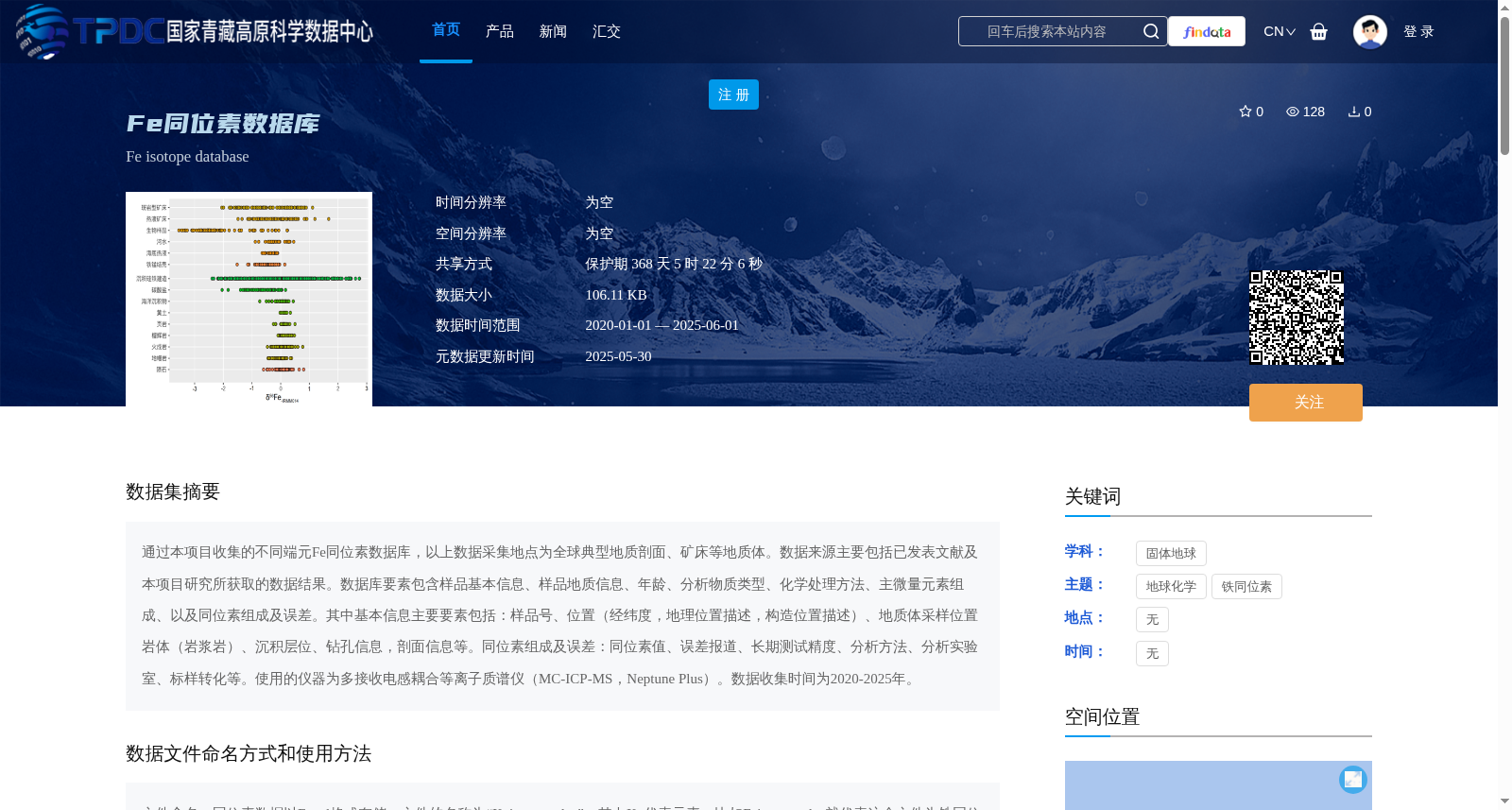Click the TPDC globe logo
1512x810 pixels.
42,31
